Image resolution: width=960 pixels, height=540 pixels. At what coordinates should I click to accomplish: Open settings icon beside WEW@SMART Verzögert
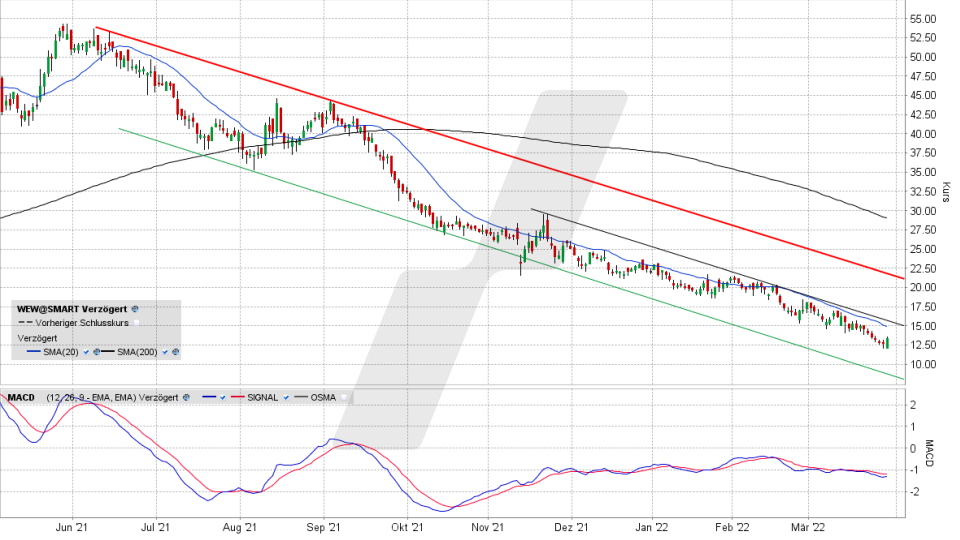(x=135, y=309)
